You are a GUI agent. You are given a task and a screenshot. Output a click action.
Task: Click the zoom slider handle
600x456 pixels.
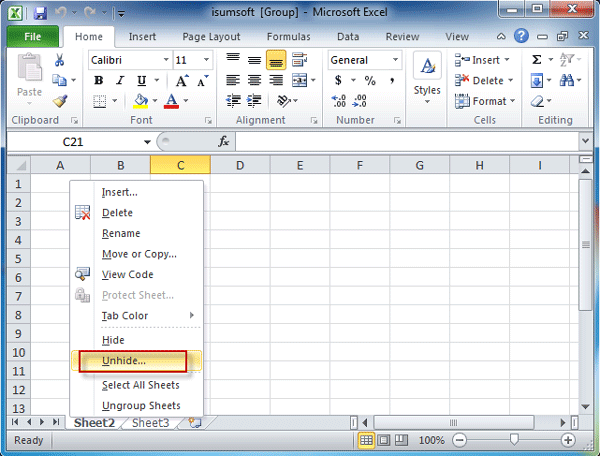pos(514,440)
